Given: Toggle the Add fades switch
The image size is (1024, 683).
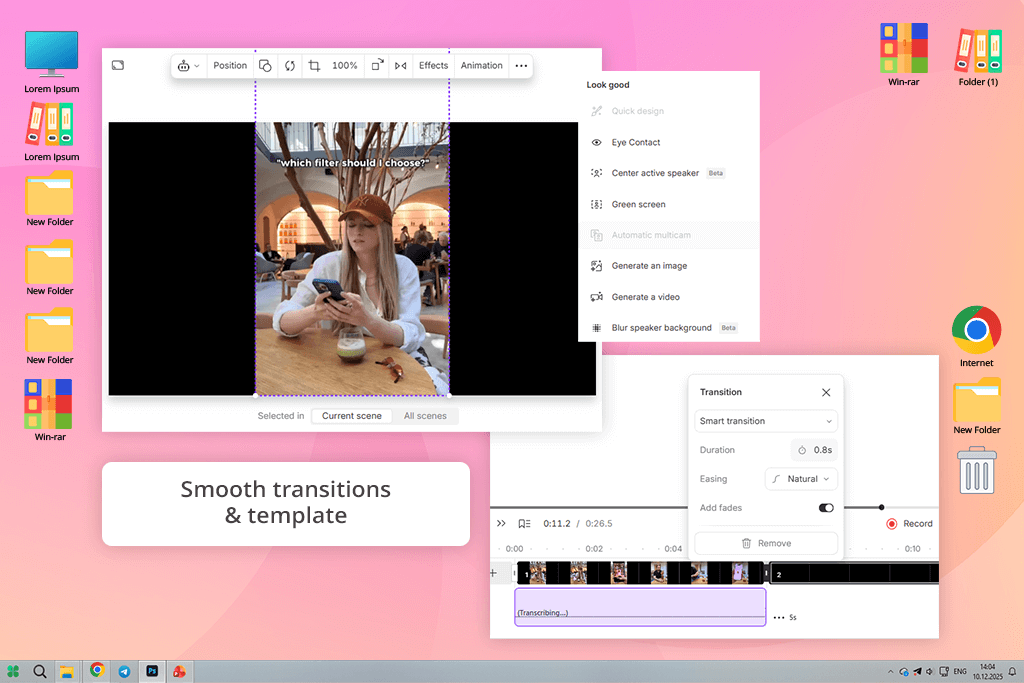Looking at the screenshot, I should 826,508.
